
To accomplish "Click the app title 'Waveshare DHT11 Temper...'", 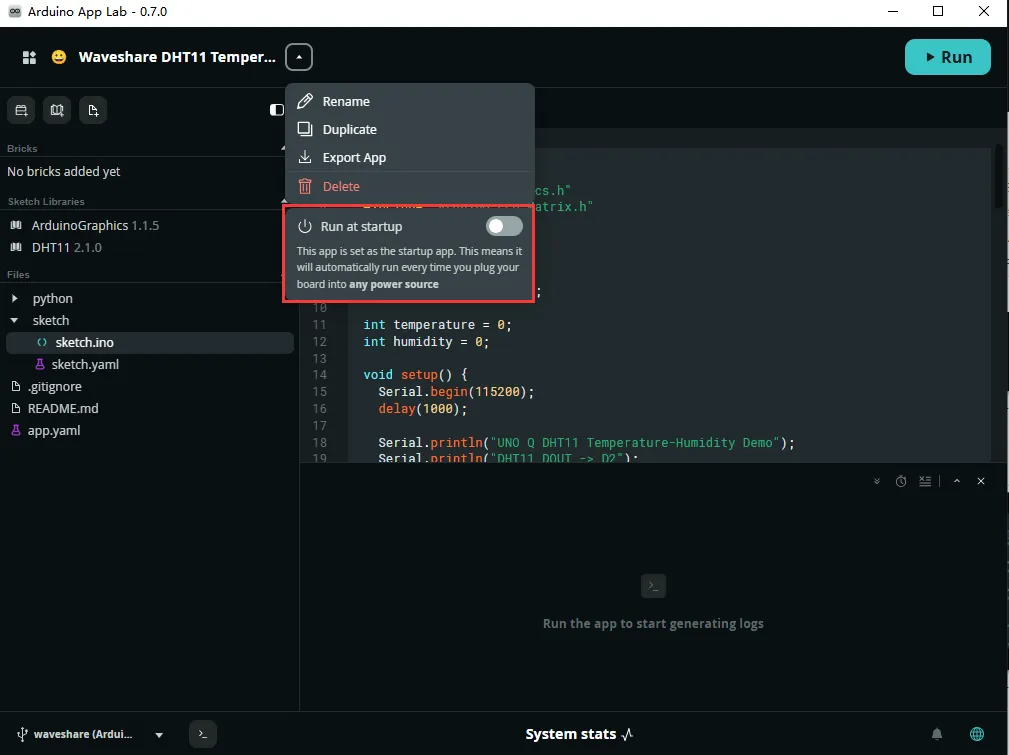I will point(177,57).
